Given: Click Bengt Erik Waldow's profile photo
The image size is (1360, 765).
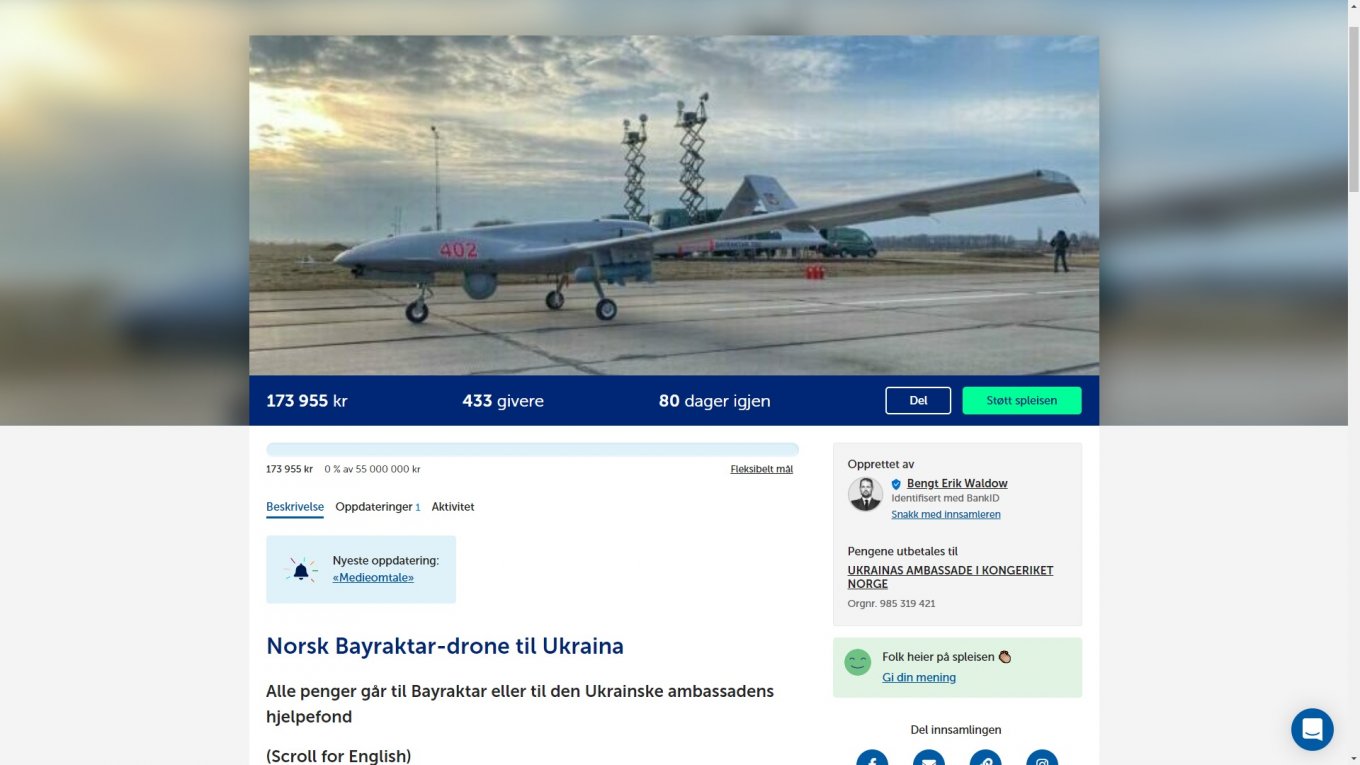Looking at the screenshot, I should pyautogui.click(x=865, y=494).
